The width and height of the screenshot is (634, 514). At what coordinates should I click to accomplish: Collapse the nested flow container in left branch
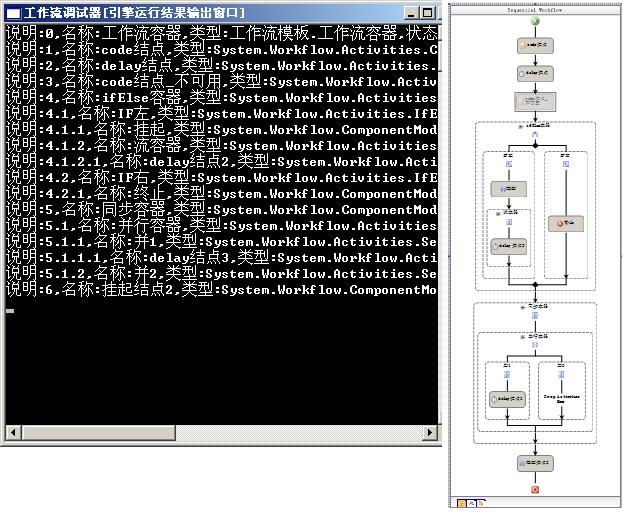[x=498, y=214]
